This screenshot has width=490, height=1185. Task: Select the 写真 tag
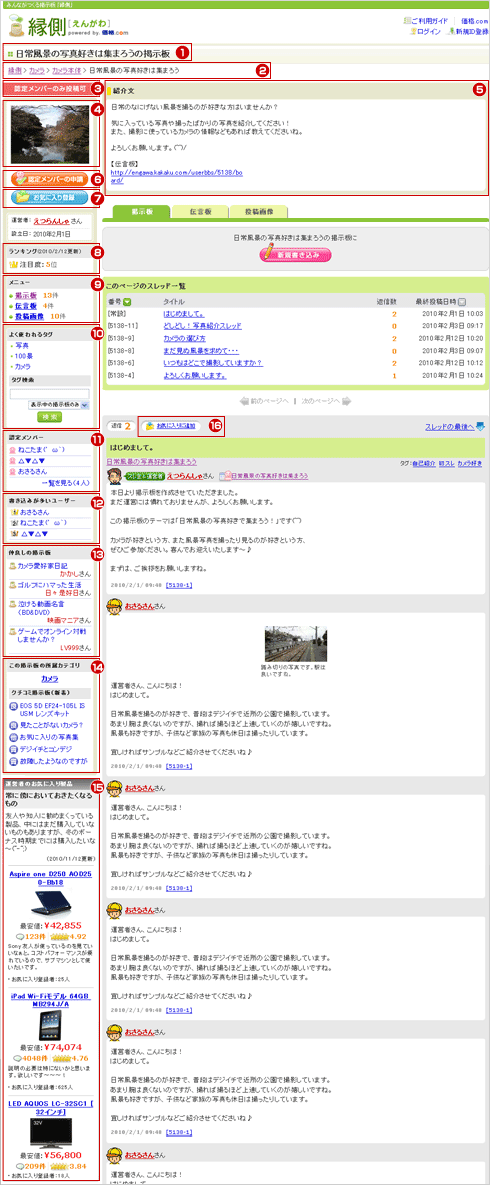22,345
